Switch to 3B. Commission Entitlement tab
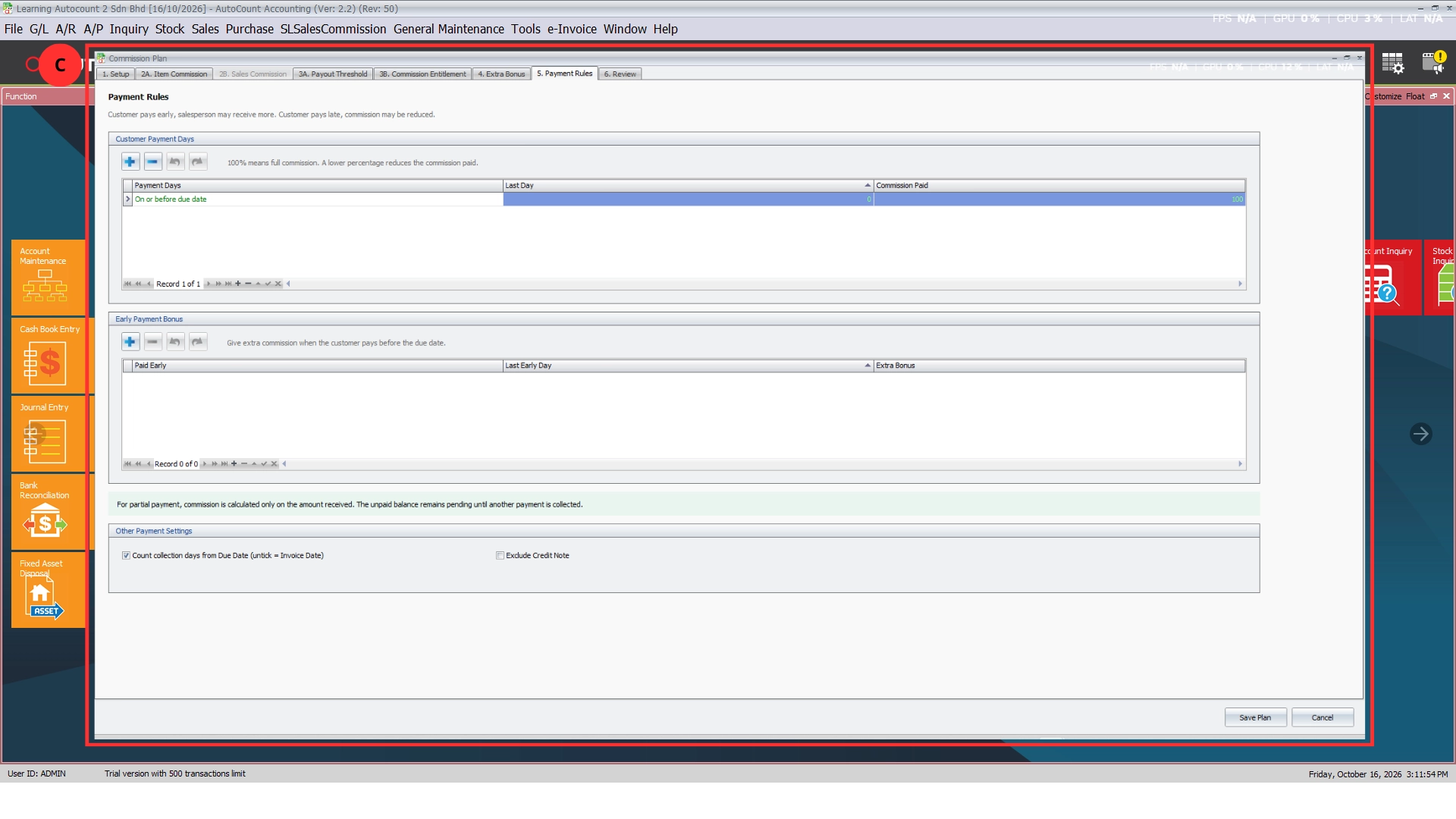 422,74
